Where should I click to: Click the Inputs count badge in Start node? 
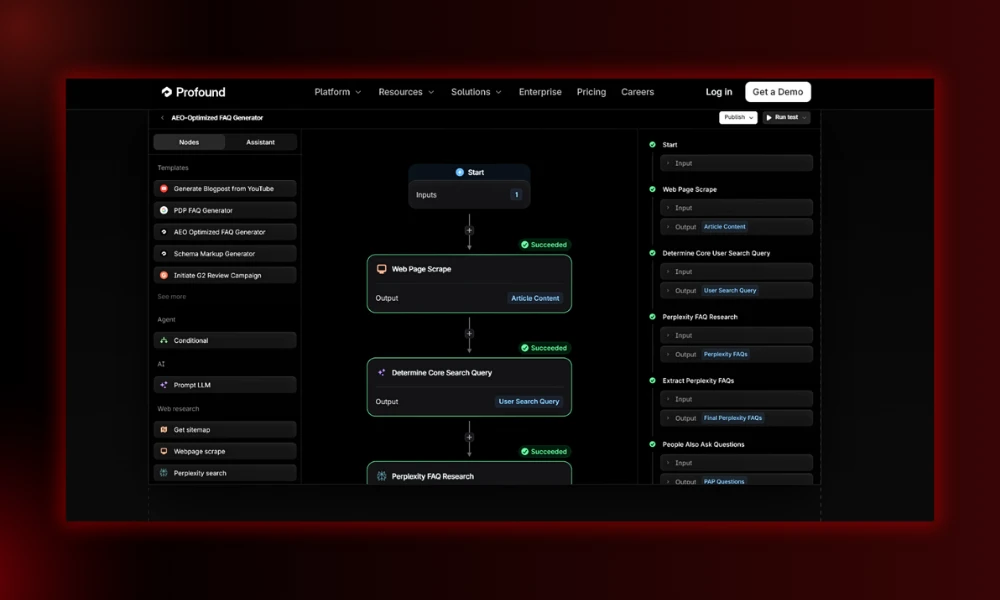517,194
